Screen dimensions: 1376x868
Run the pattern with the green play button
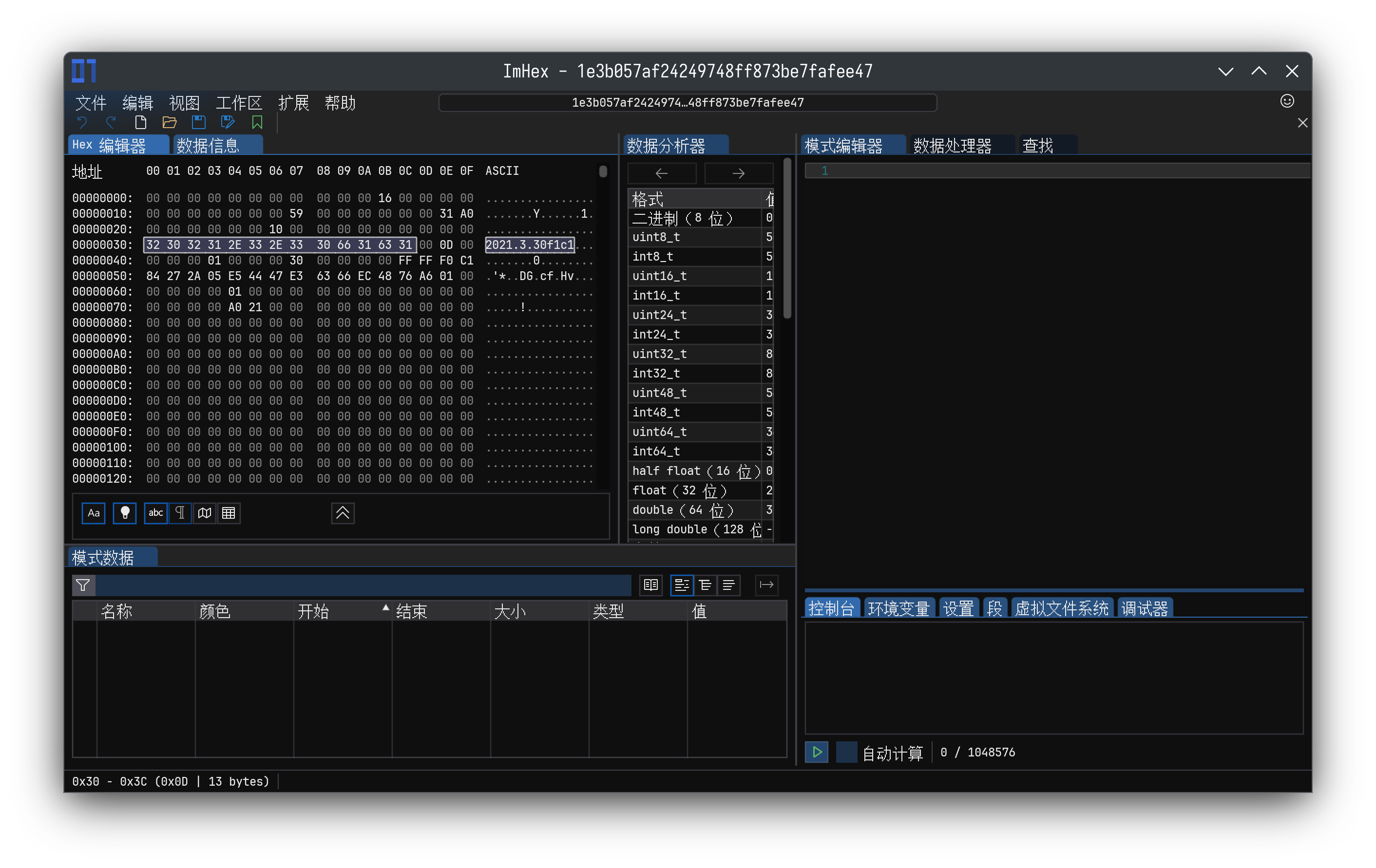[817, 752]
